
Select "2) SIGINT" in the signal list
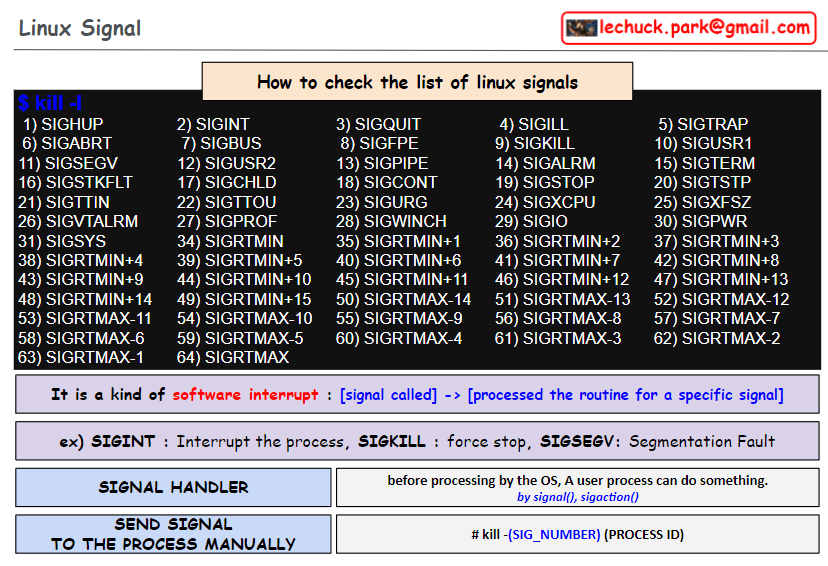(213, 125)
